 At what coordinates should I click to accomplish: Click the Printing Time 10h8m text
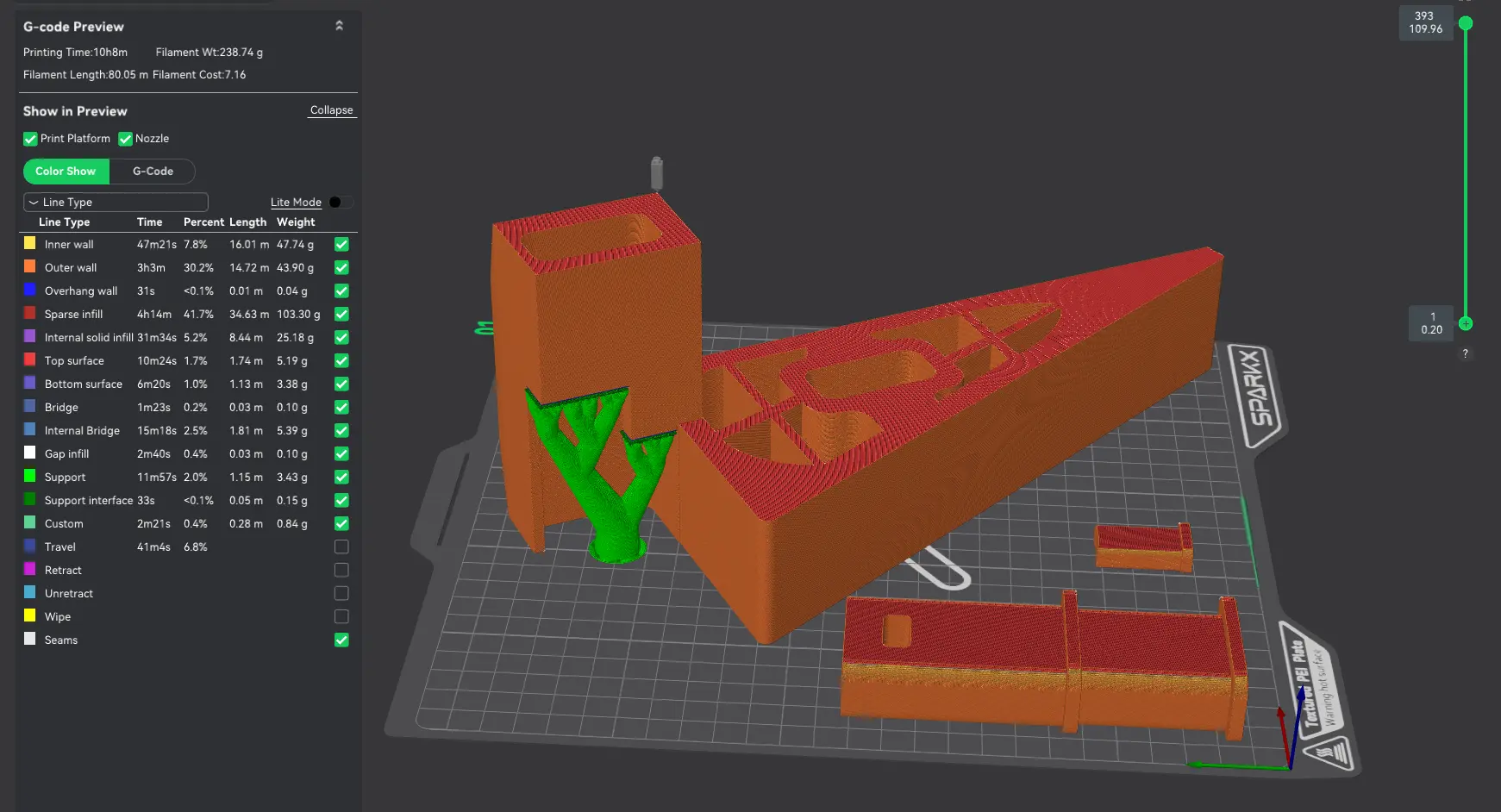75,52
